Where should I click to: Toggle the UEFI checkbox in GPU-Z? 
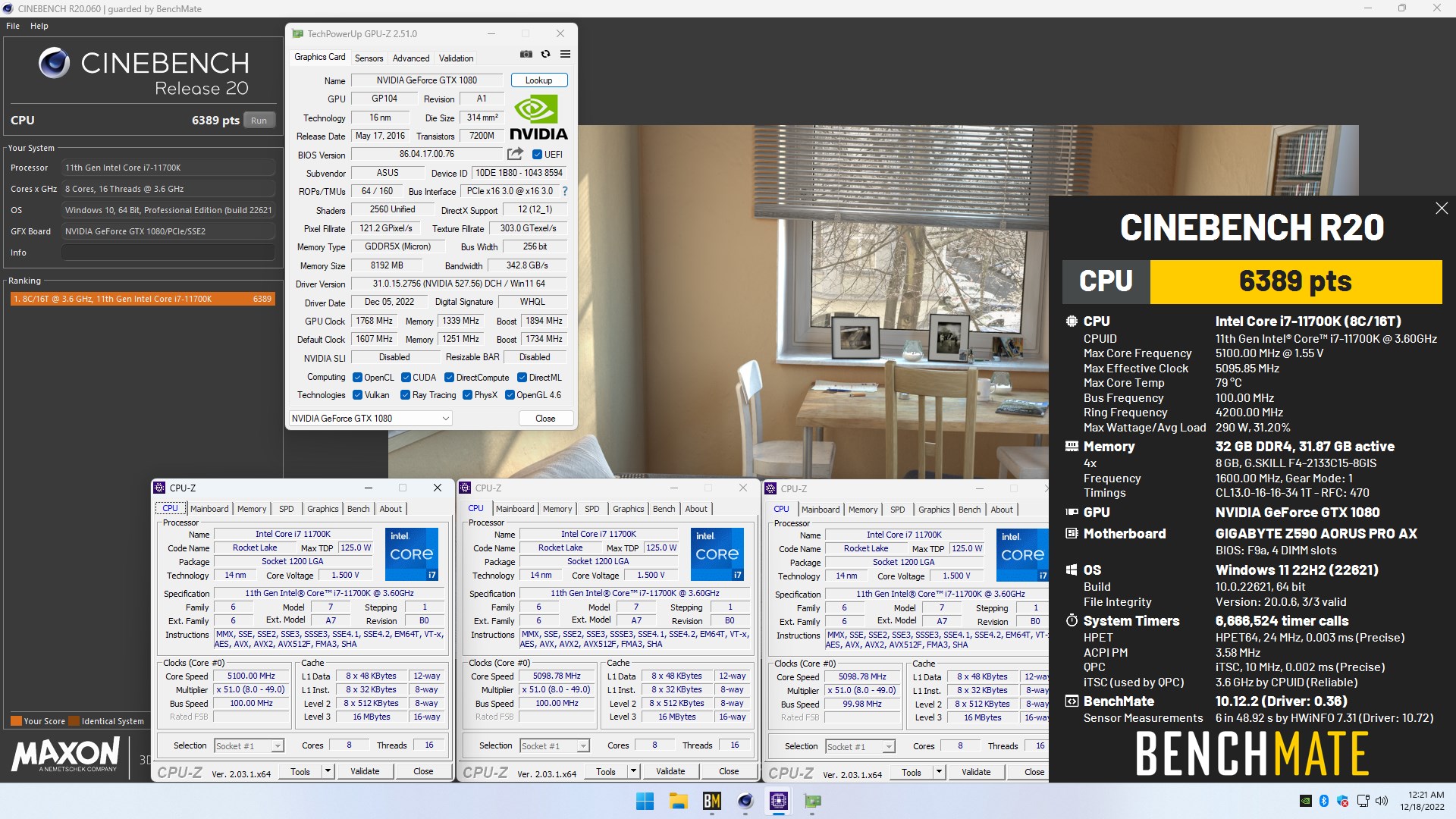click(x=537, y=155)
